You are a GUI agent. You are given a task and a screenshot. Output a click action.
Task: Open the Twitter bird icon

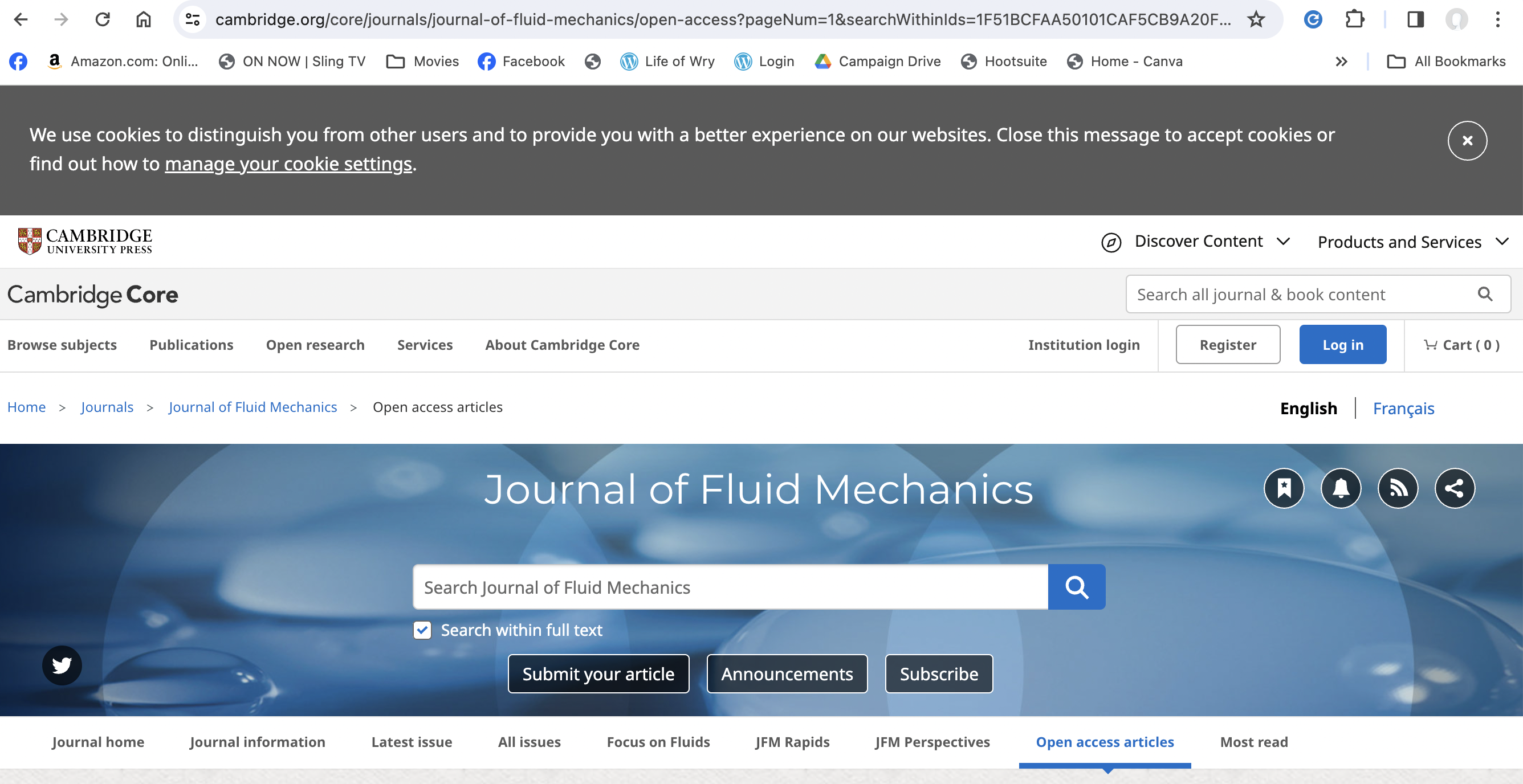pyautogui.click(x=62, y=665)
